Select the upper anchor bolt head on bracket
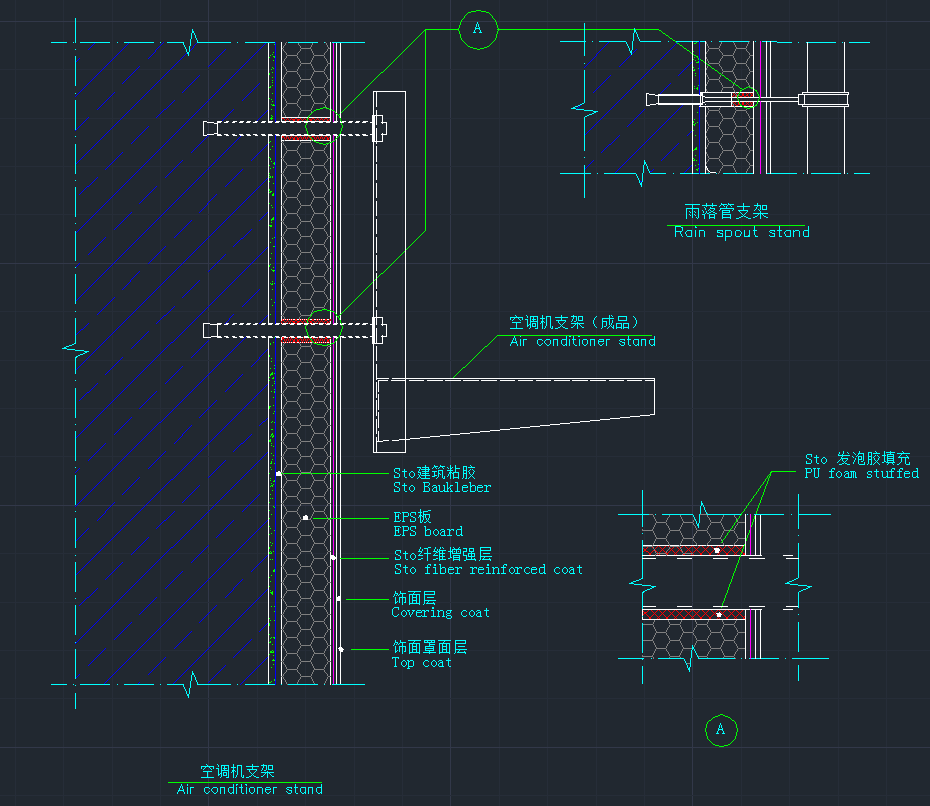The height and width of the screenshot is (806, 930). [378, 128]
